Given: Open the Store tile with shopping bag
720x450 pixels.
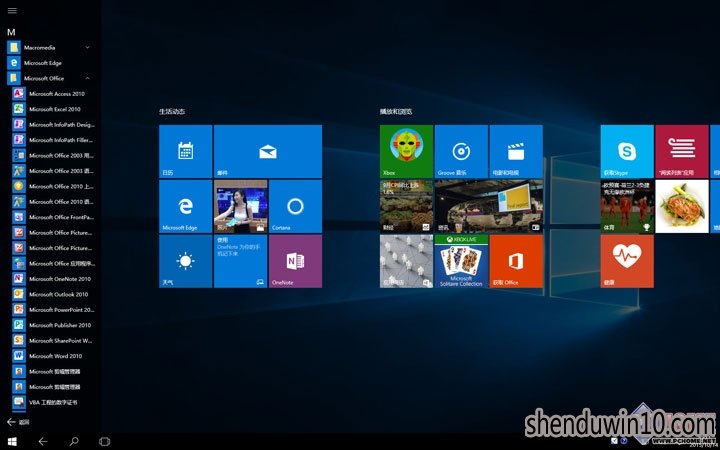Looking at the screenshot, I should 406,261.
